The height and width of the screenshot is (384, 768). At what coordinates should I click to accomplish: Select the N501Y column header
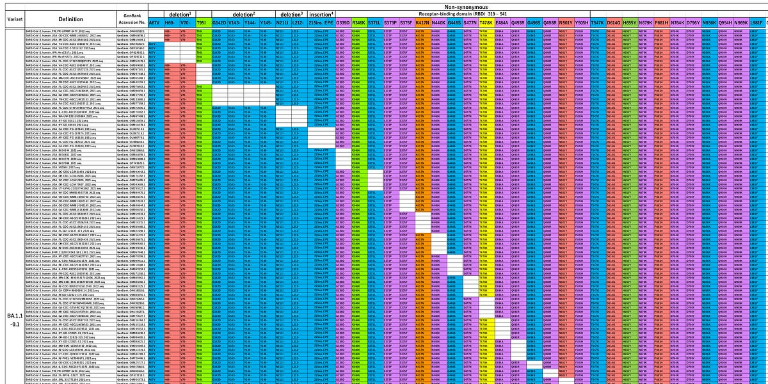point(566,23)
